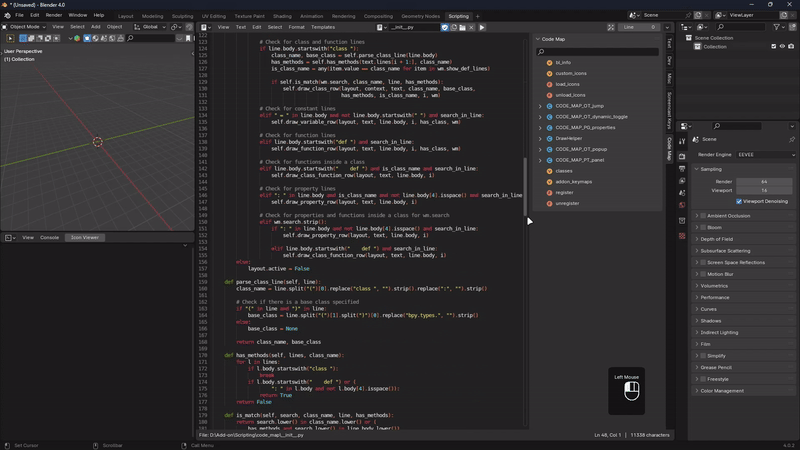Open the Render menu in top bar

pos(54,15)
